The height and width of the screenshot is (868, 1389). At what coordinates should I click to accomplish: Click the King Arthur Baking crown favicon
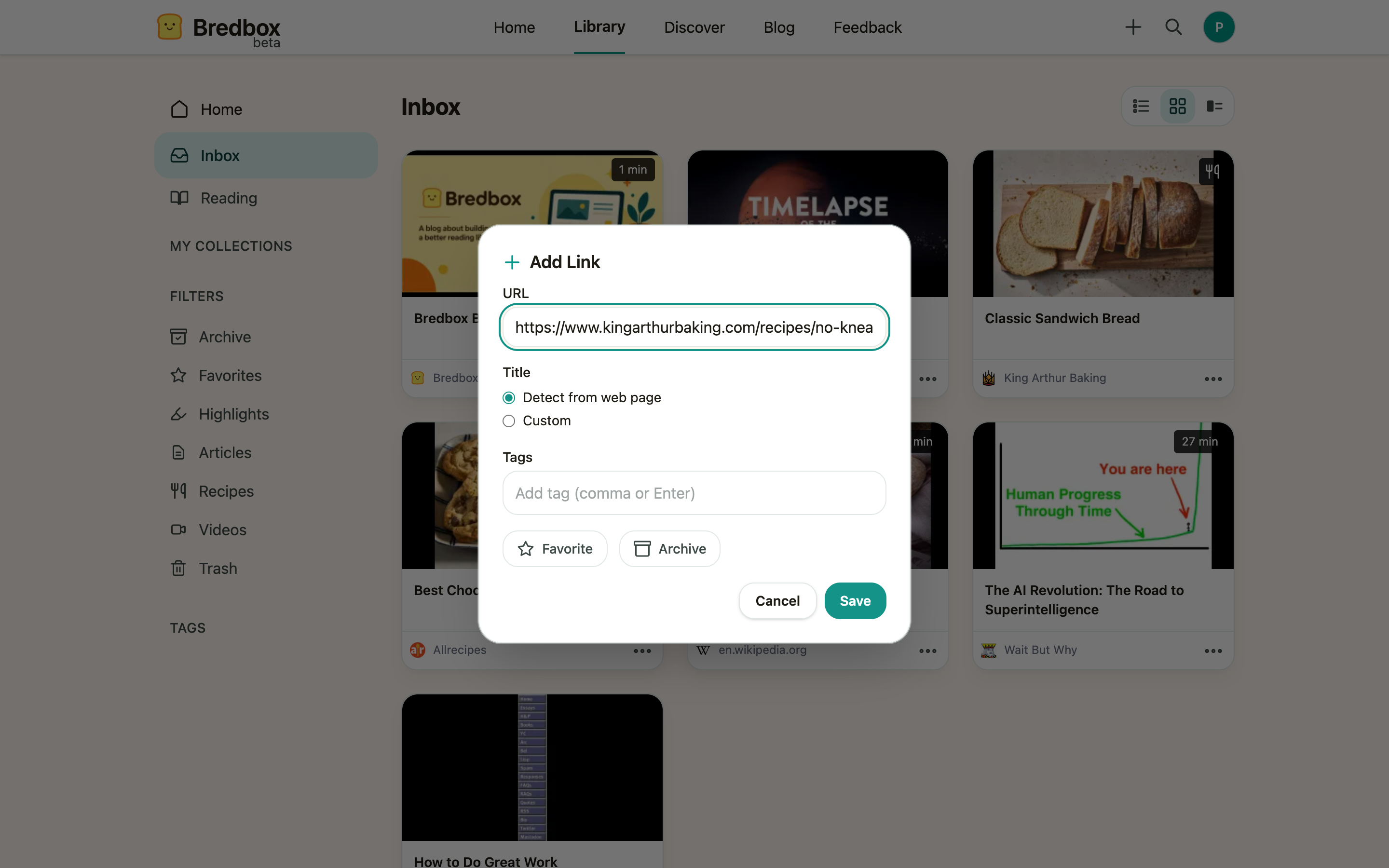pyautogui.click(x=988, y=378)
